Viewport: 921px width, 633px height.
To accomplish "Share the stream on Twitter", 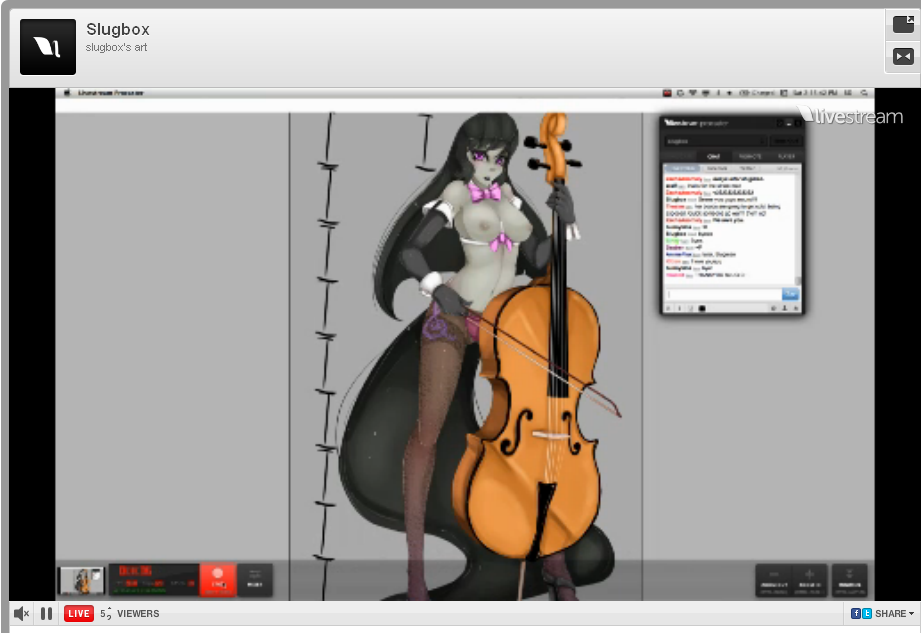I will click(x=866, y=614).
